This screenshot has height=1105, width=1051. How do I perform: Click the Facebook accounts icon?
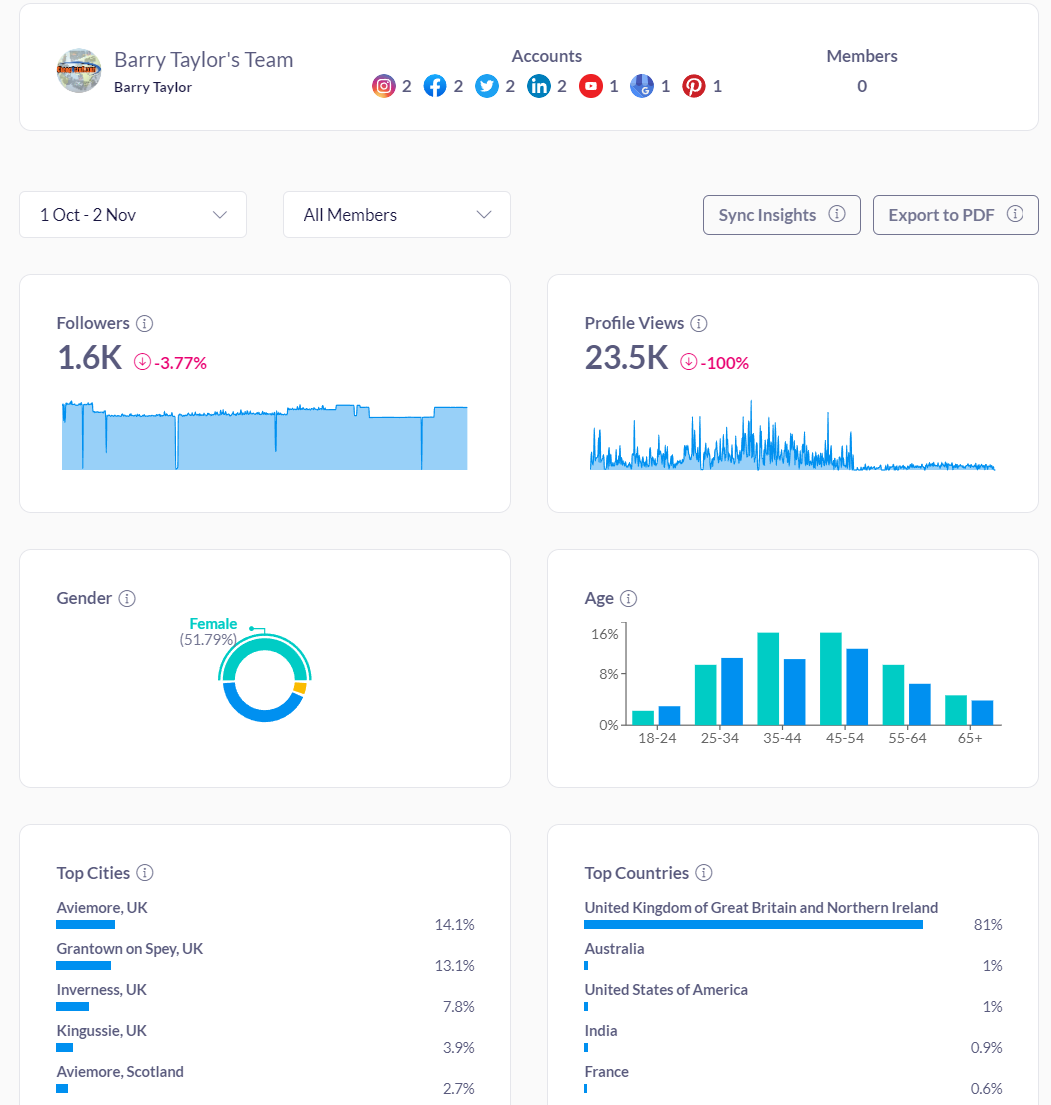tap(435, 86)
